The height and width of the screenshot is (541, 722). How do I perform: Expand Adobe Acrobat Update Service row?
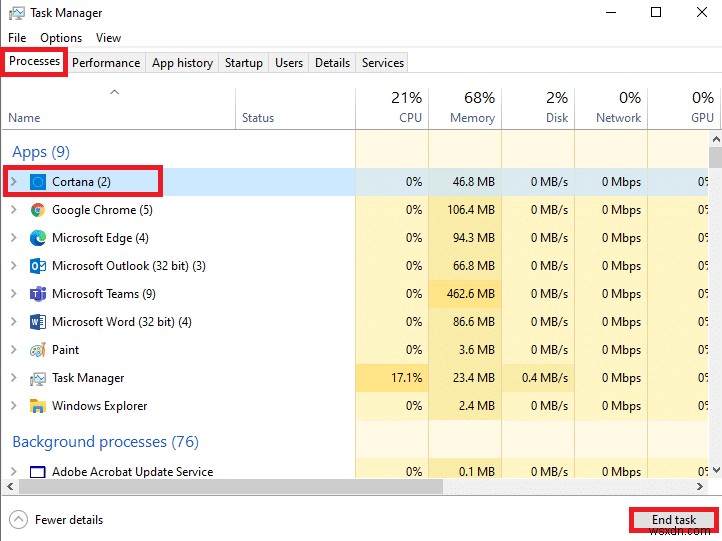pyautogui.click(x=14, y=472)
